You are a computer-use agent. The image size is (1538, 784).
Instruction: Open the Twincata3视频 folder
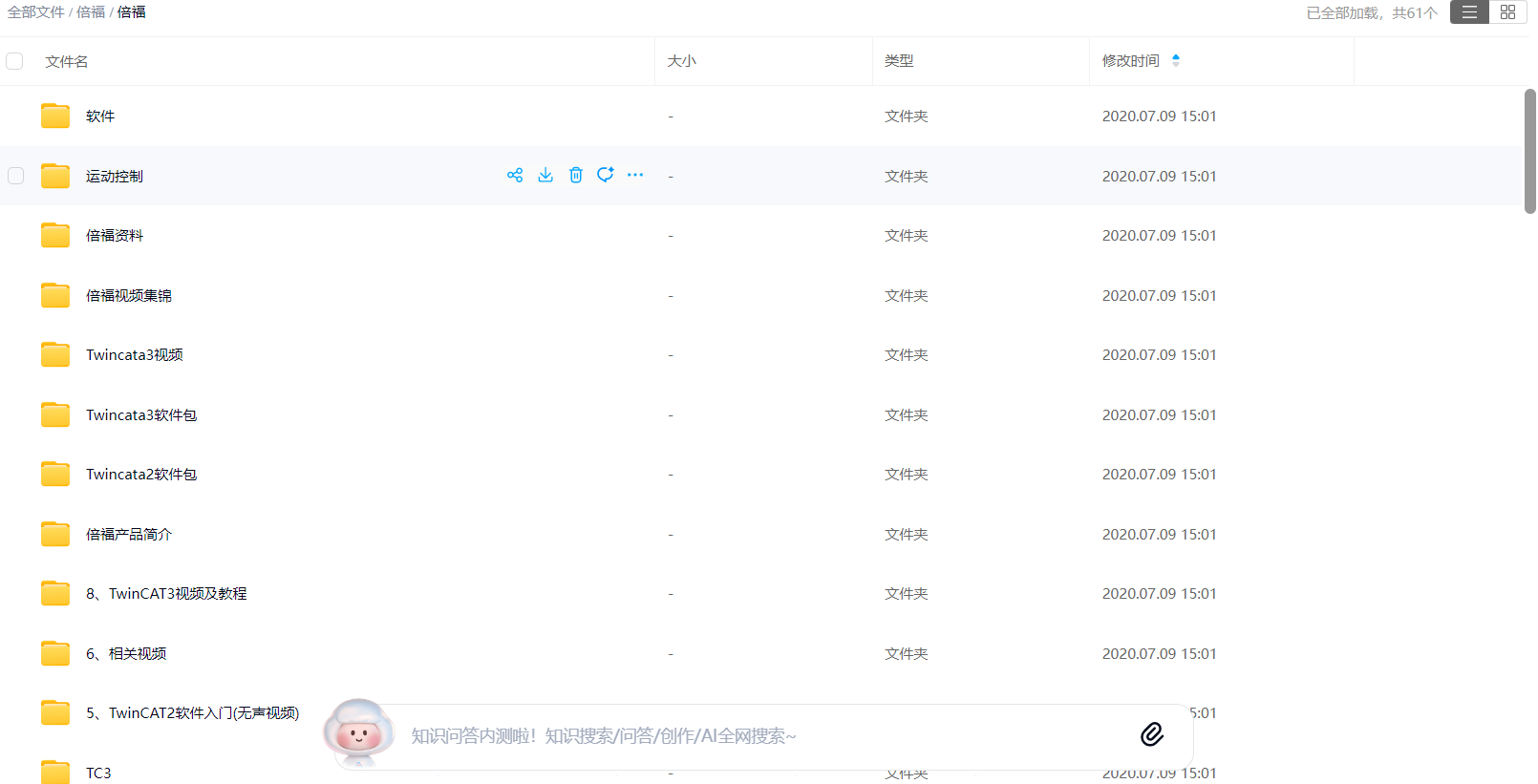click(x=135, y=355)
